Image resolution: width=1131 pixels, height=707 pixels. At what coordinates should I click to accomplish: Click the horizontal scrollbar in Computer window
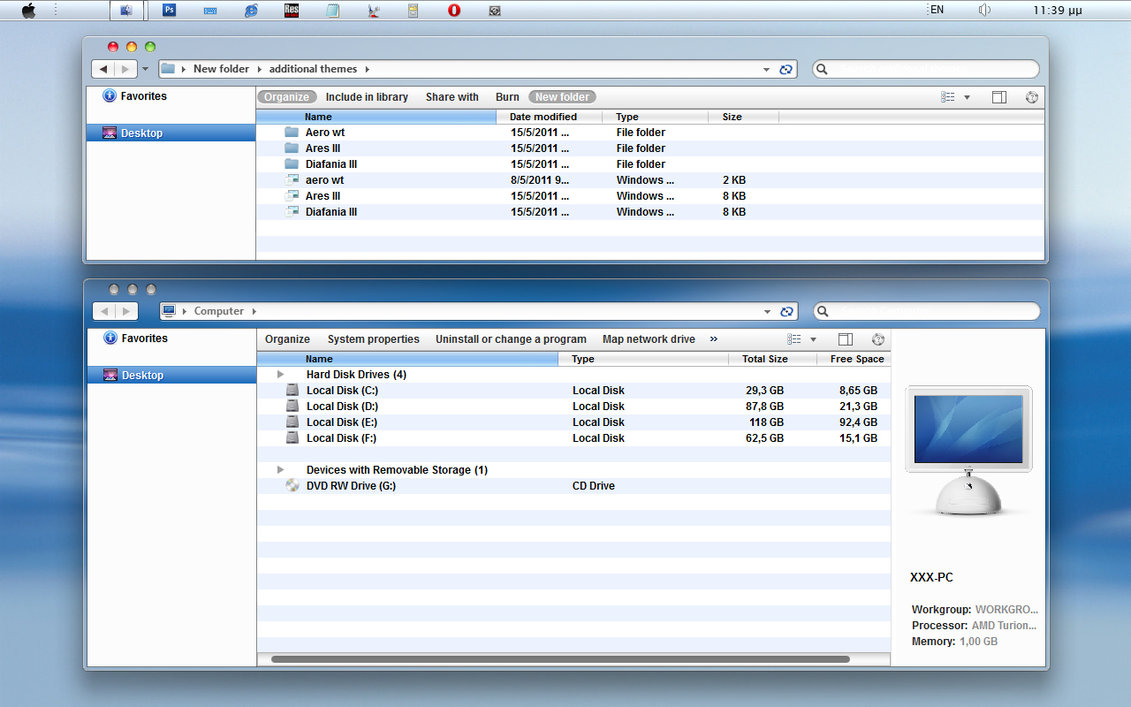click(x=560, y=659)
